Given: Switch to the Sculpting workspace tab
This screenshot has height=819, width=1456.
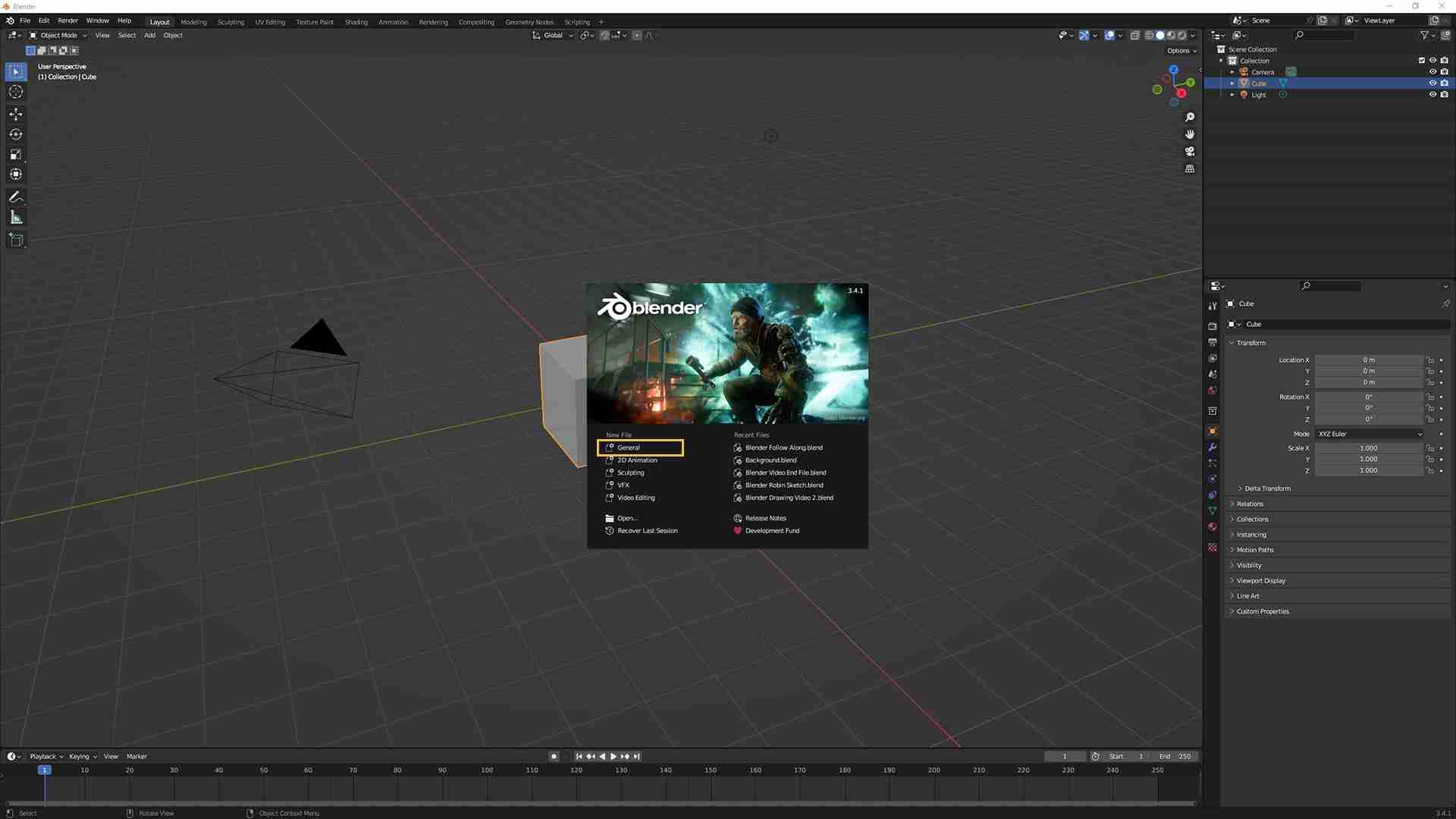Looking at the screenshot, I should click(231, 22).
